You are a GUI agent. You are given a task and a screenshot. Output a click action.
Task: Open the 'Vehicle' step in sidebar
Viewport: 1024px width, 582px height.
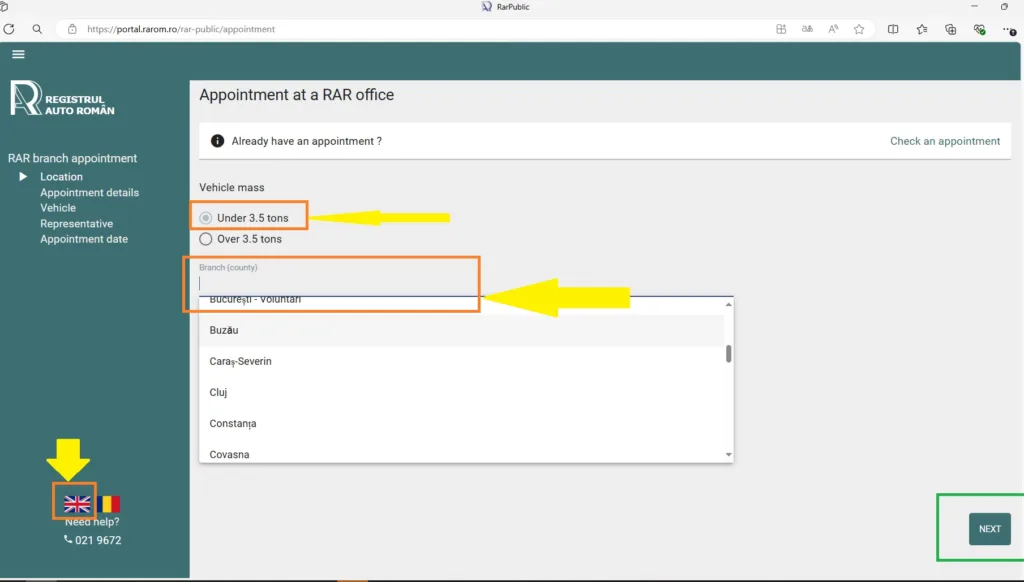coord(58,208)
